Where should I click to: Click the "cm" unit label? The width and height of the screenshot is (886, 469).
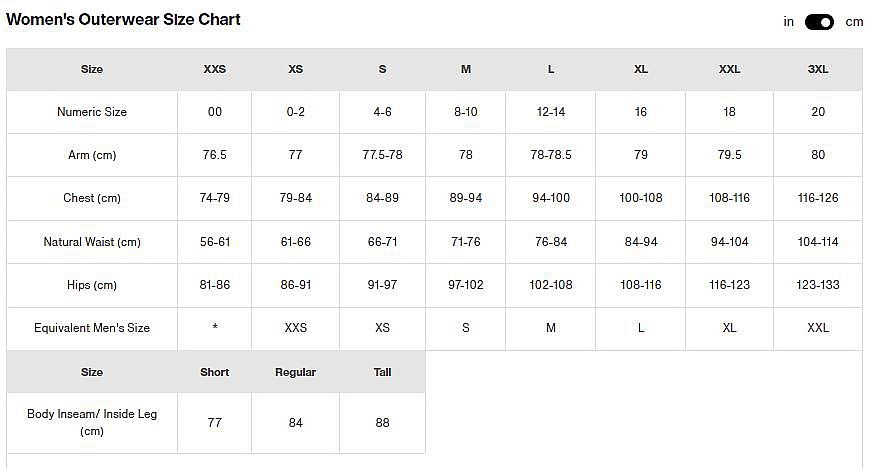tap(854, 22)
